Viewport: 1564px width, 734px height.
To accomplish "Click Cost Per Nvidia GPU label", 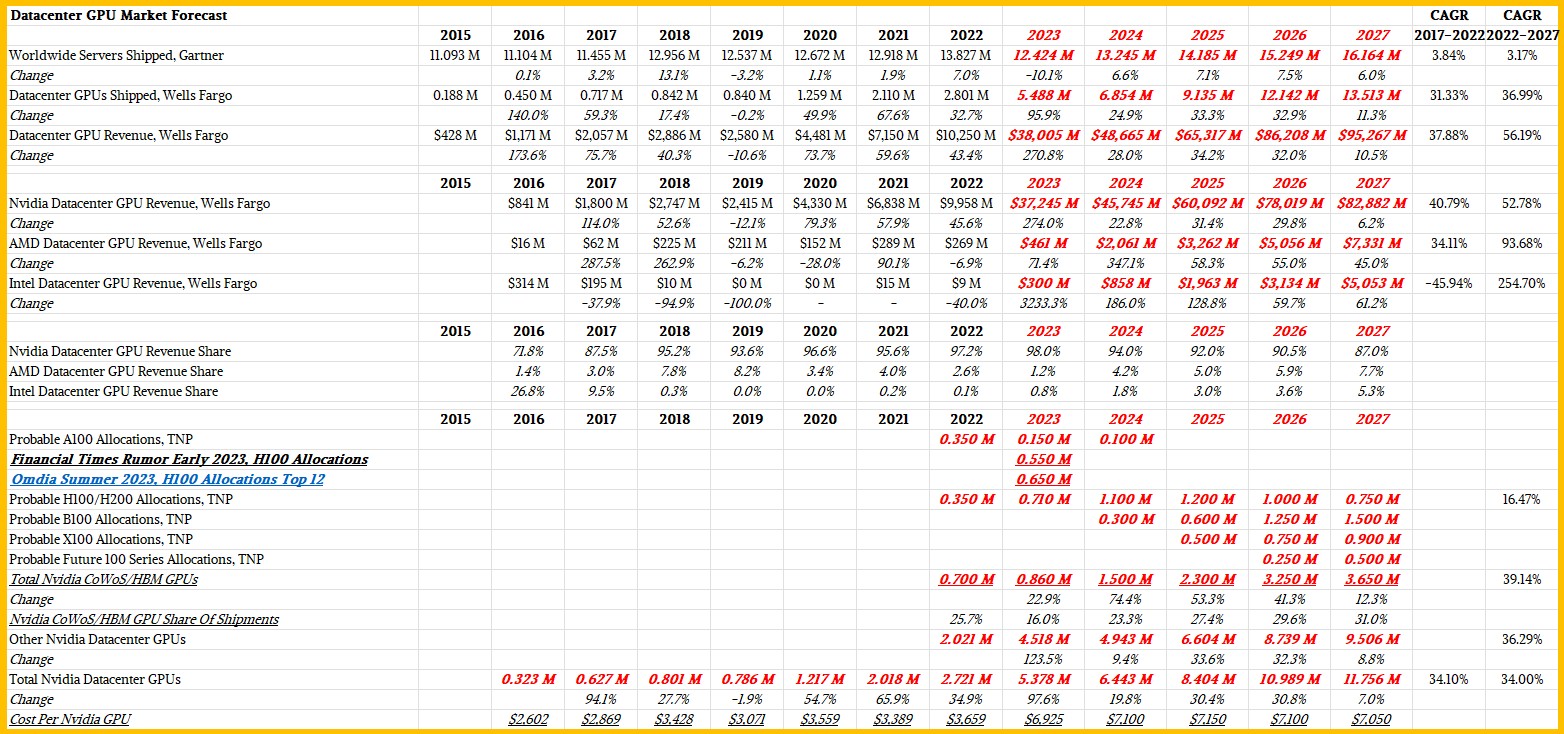I will pos(70,719).
